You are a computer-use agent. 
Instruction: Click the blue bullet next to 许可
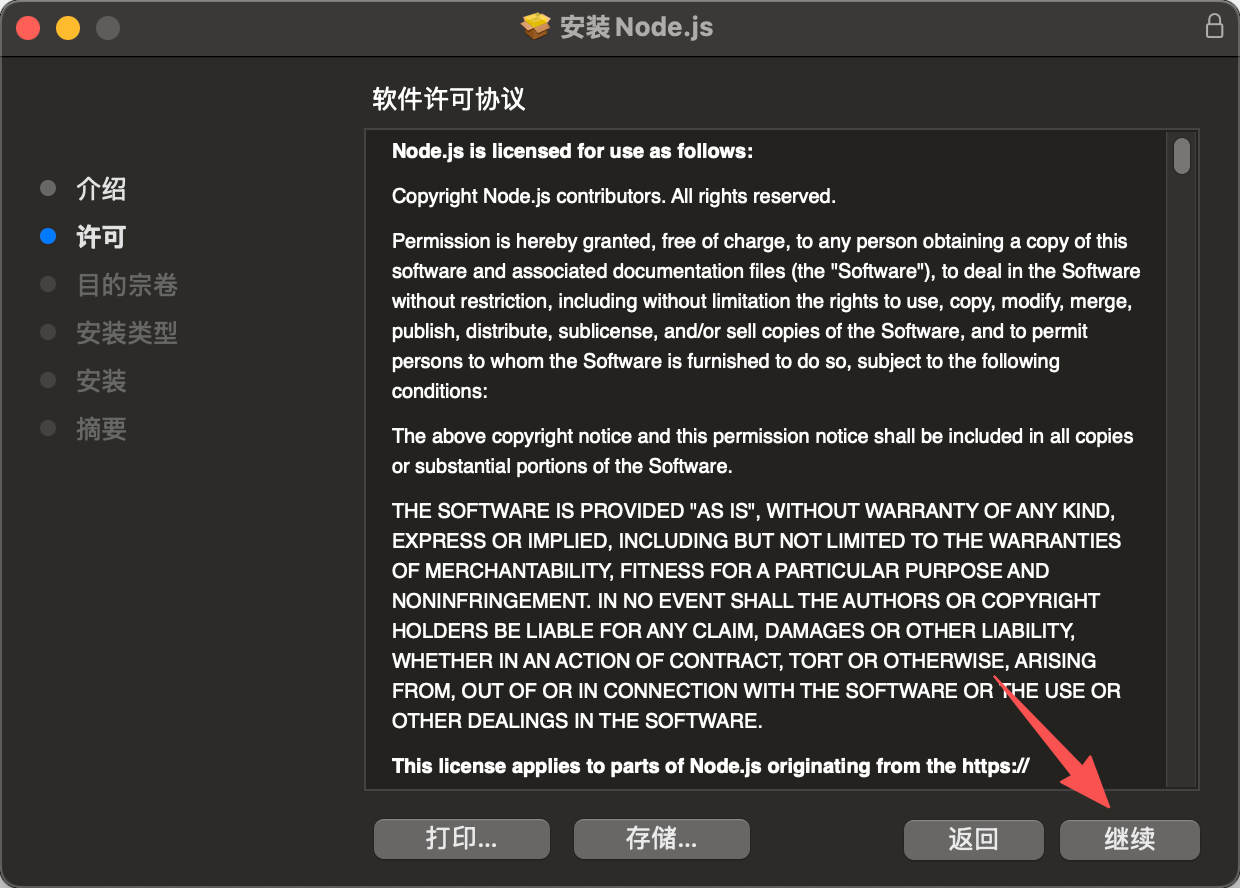[x=48, y=237]
